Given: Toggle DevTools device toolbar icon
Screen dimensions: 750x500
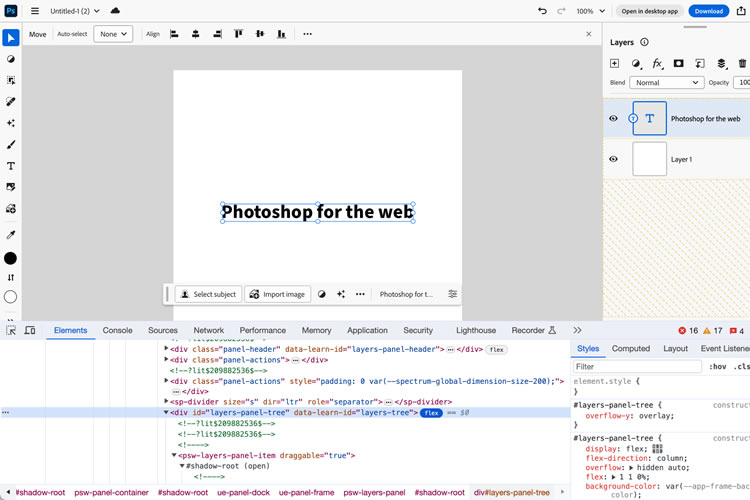Looking at the screenshot, I should click(x=31, y=330).
